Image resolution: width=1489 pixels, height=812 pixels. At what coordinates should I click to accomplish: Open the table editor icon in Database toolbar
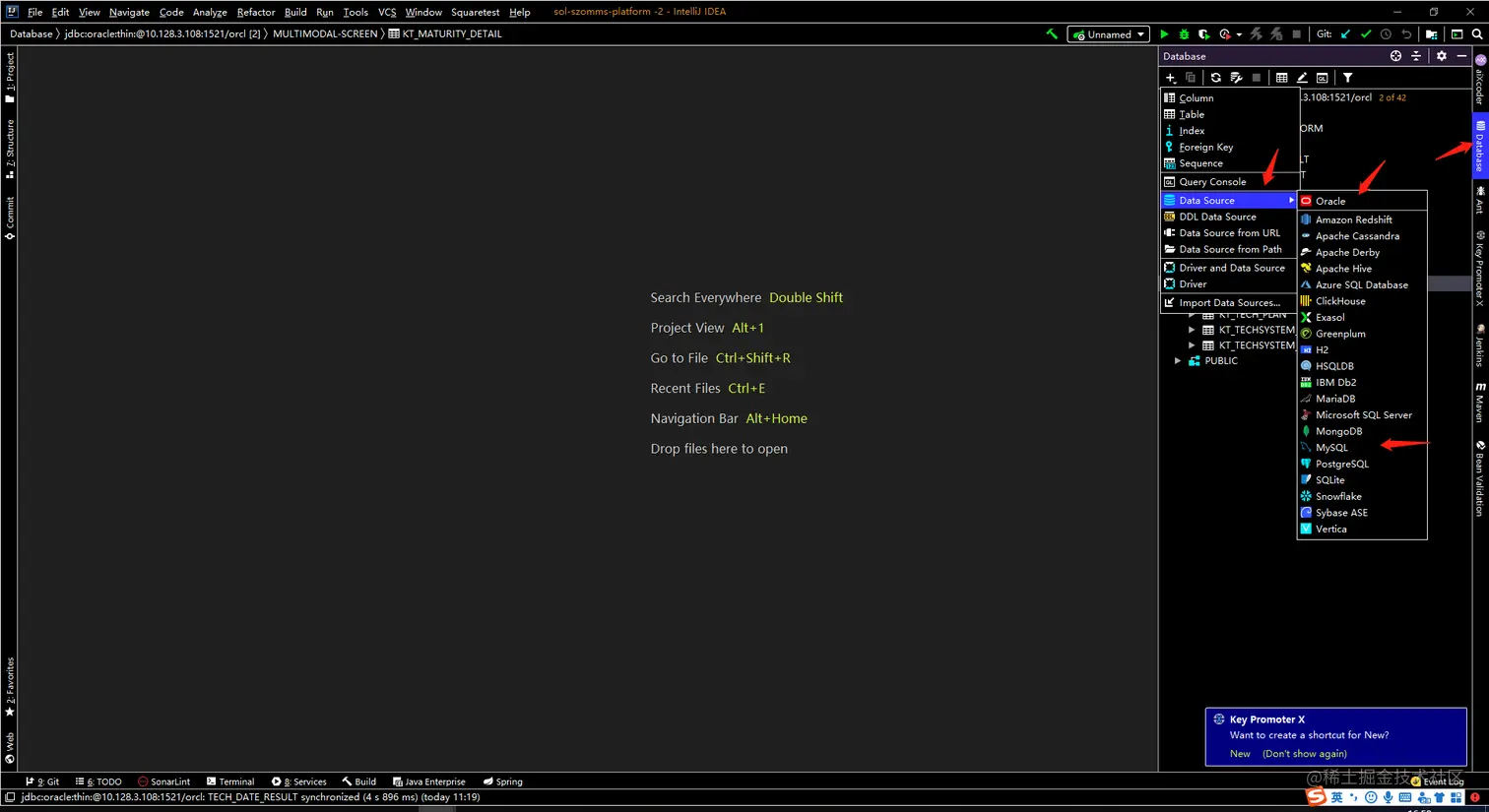[x=1281, y=78]
